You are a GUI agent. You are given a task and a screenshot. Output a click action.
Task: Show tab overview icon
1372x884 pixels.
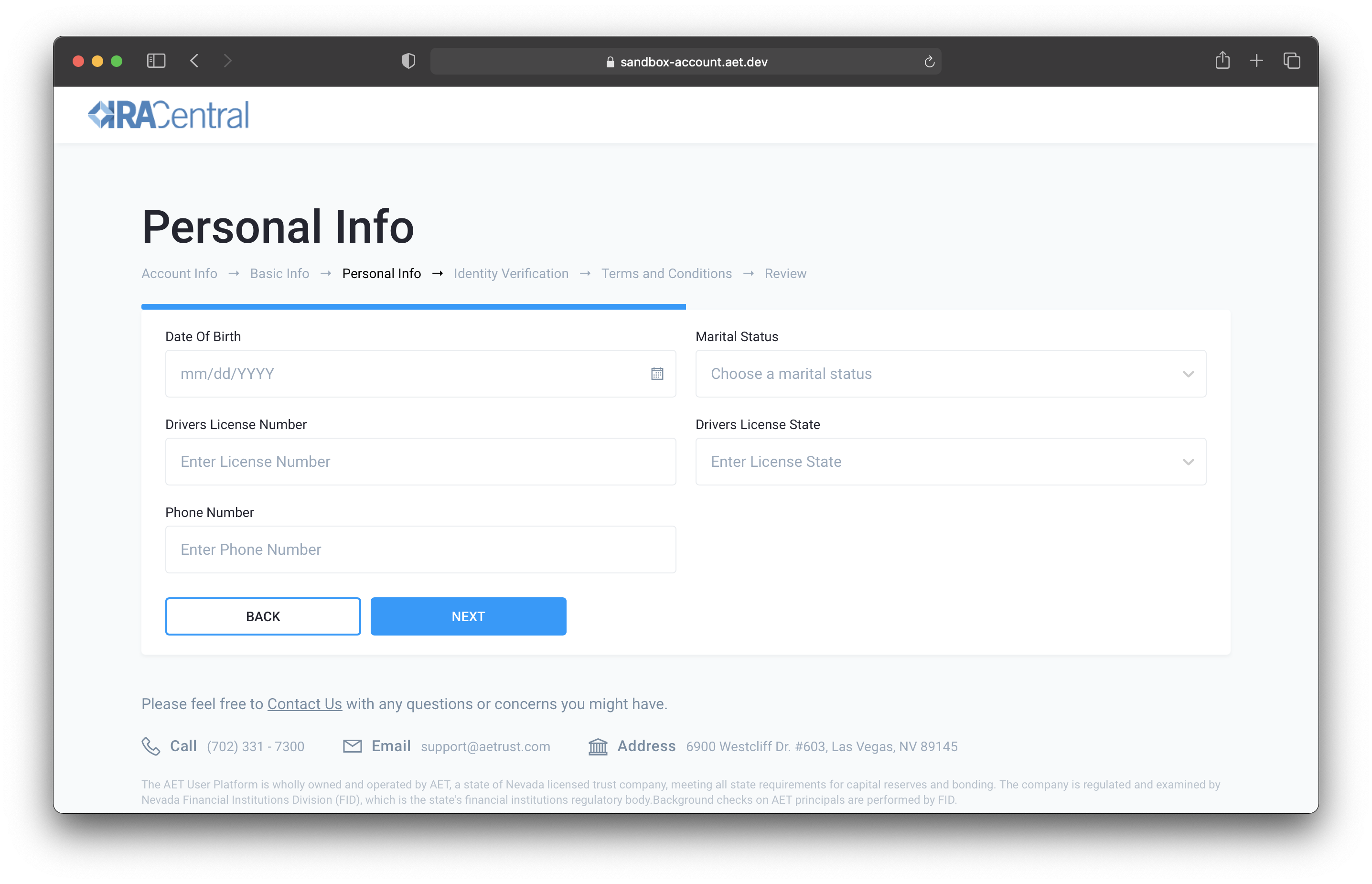[1292, 61]
